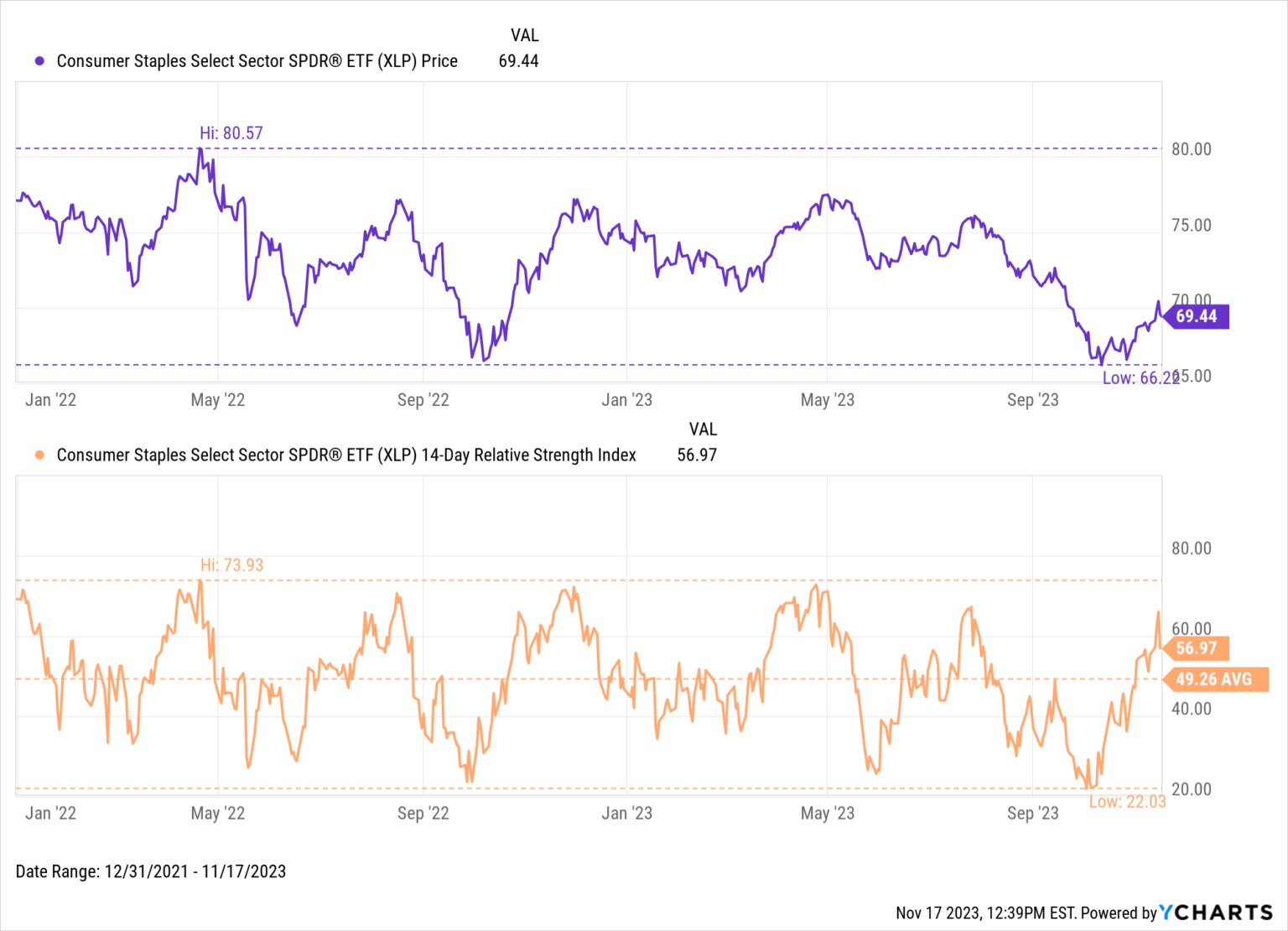Click the Hi: 80.57 price marker label
The image size is (1288, 931).
(x=231, y=133)
